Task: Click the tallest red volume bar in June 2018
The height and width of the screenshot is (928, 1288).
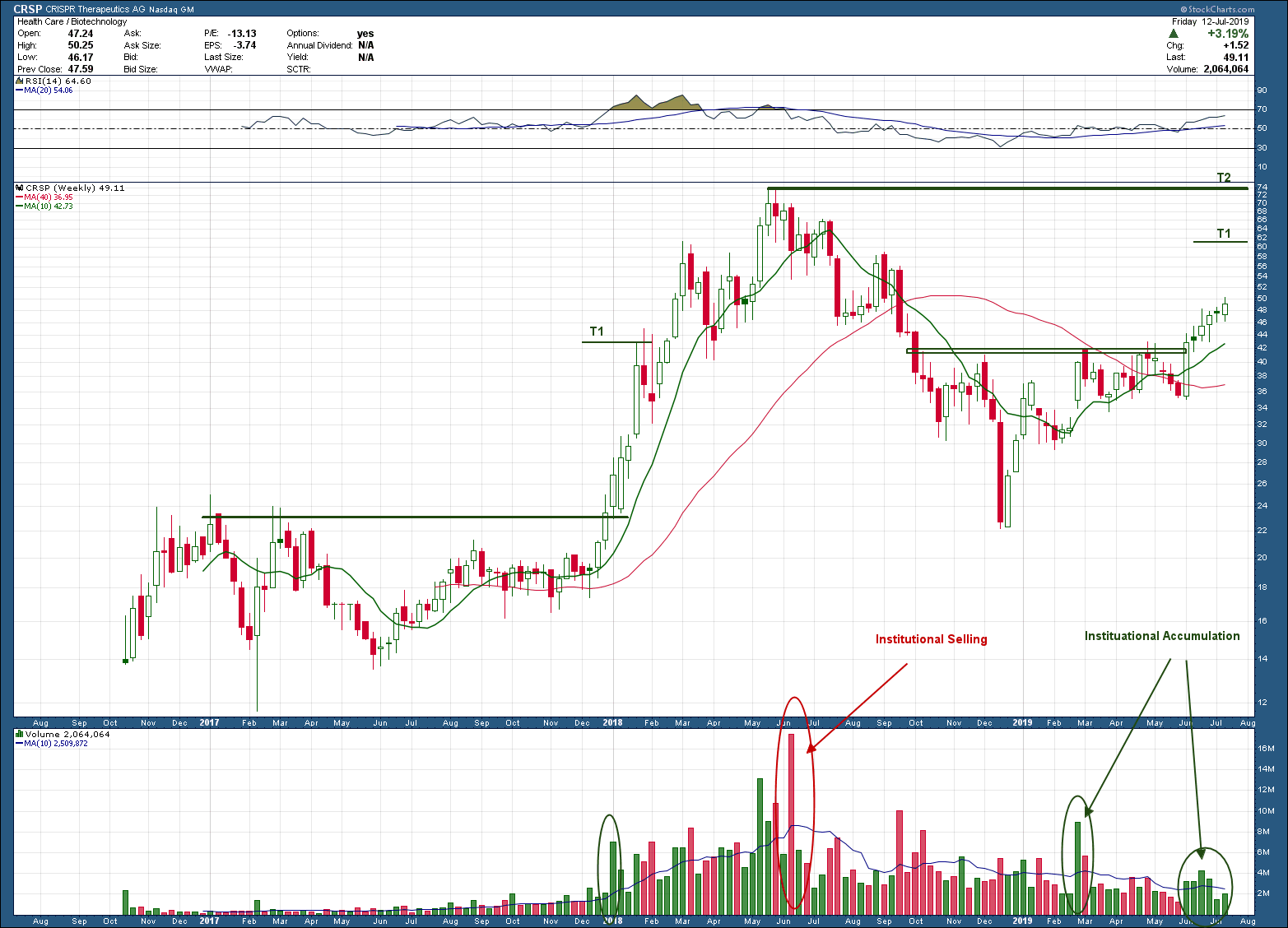Action: coord(791,824)
